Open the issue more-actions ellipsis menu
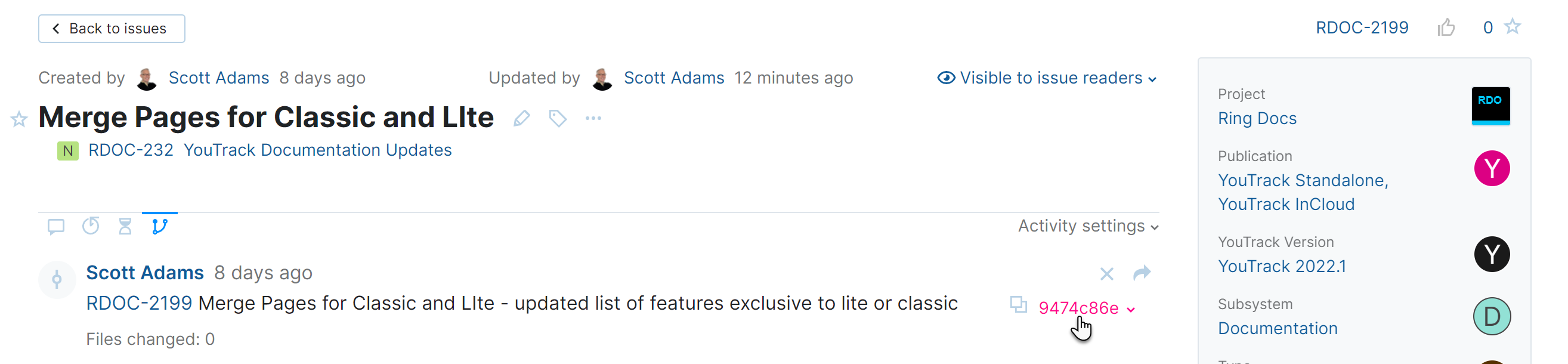This screenshot has height=364, width=1568. coord(593,118)
